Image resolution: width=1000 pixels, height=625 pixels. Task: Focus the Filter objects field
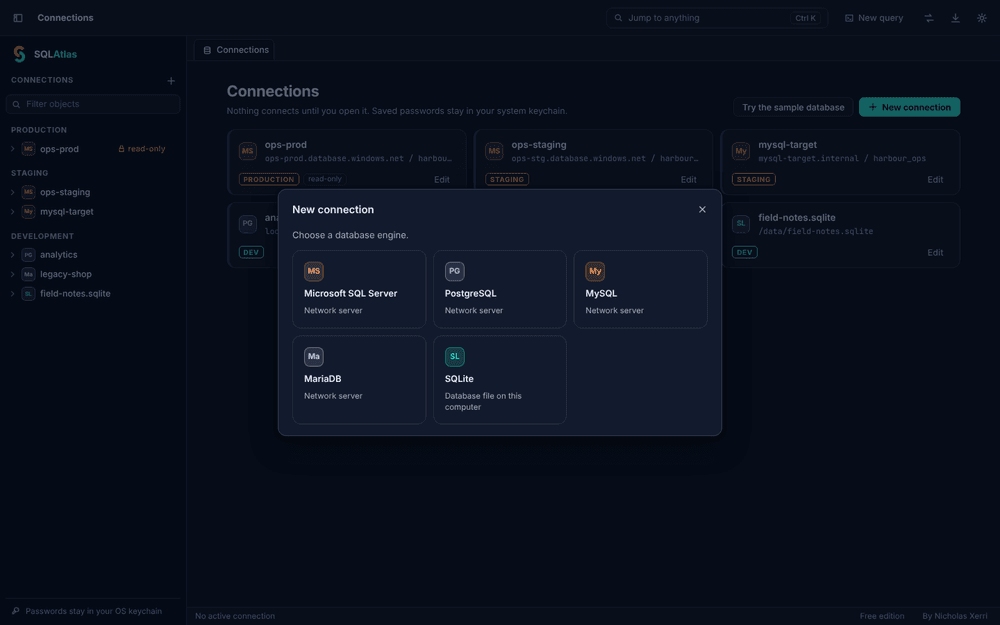click(x=93, y=104)
